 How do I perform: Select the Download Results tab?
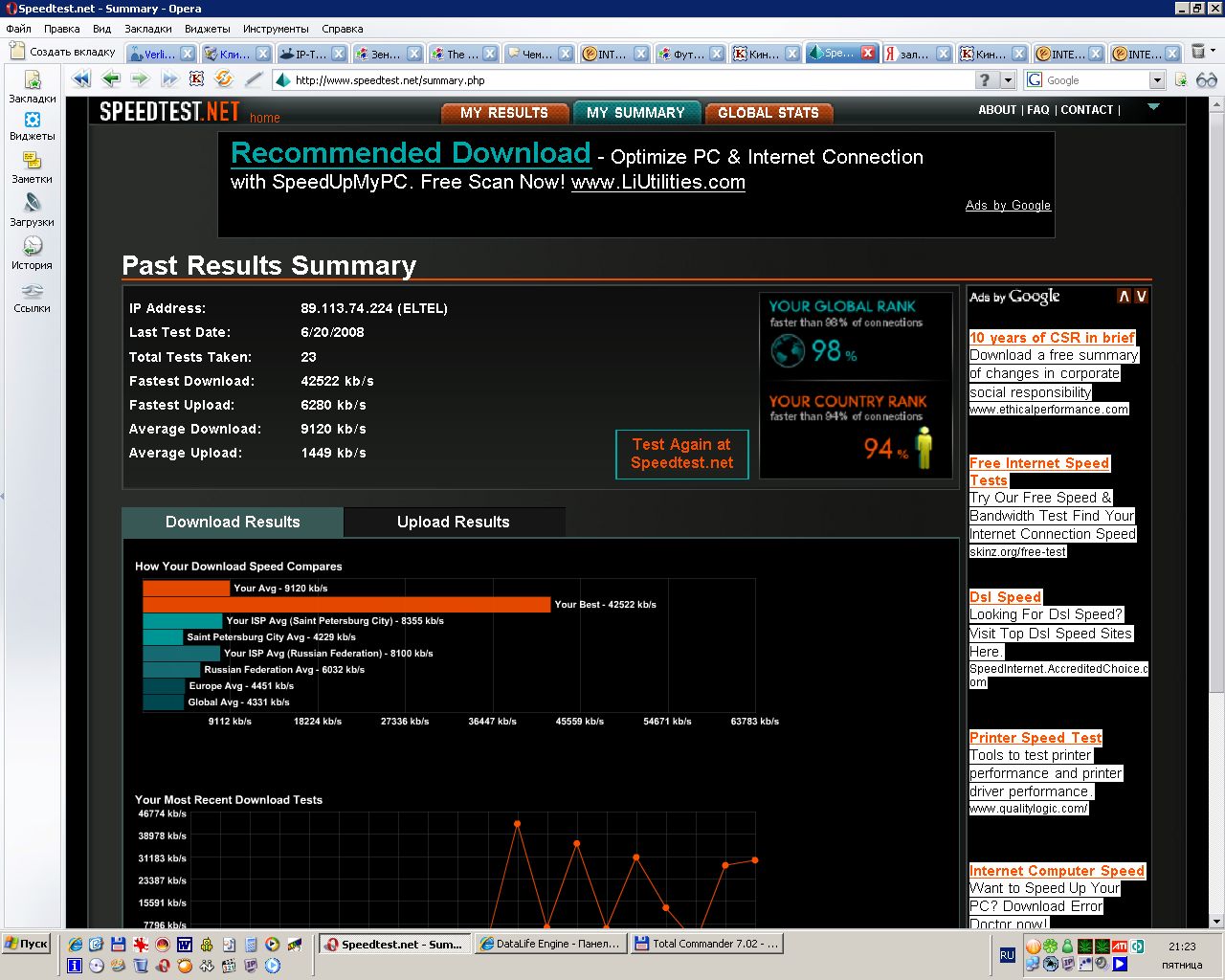(233, 522)
